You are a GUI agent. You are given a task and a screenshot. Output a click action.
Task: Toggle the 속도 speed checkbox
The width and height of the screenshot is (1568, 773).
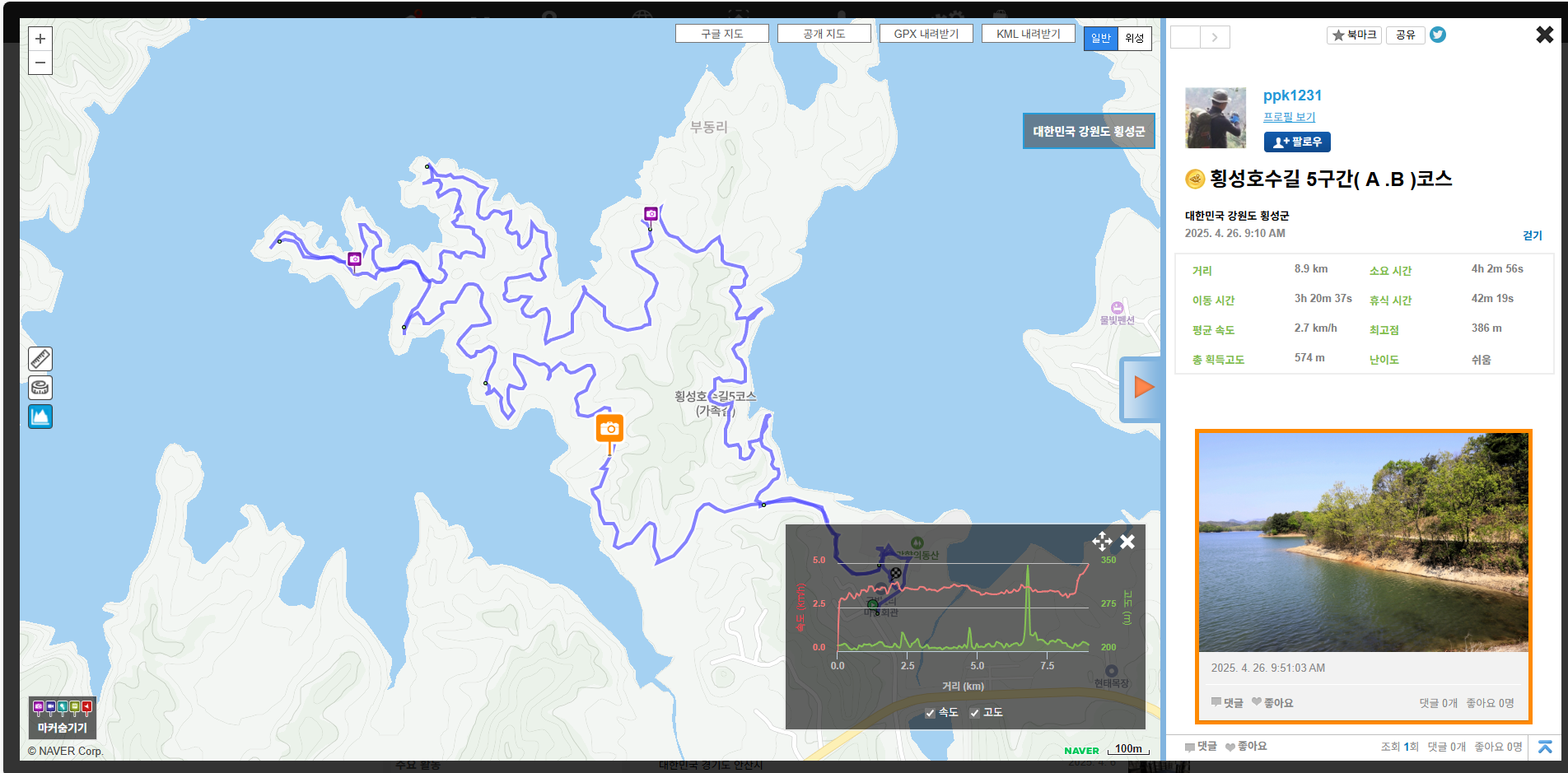click(930, 713)
